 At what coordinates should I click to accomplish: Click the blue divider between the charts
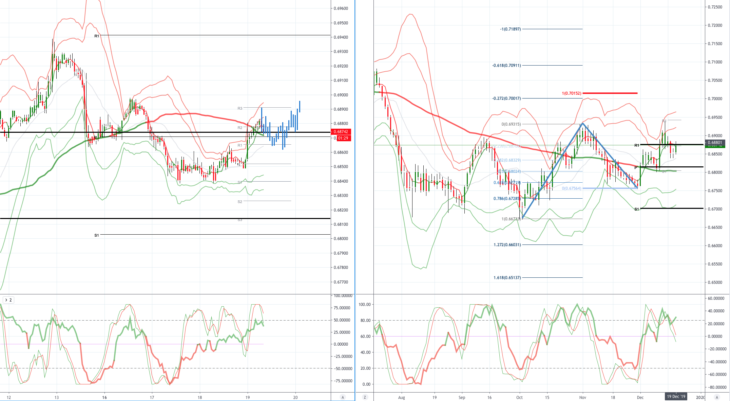pos(355,200)
